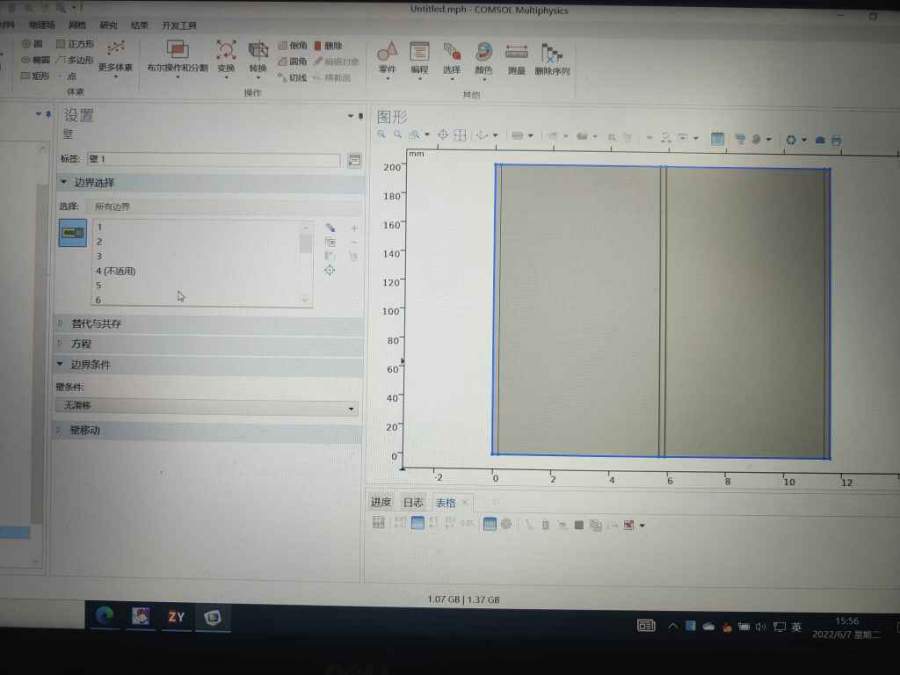Open the view dropdown arrow after grid icon
Screen dimensions: 900x675
[x=495, y=135]
